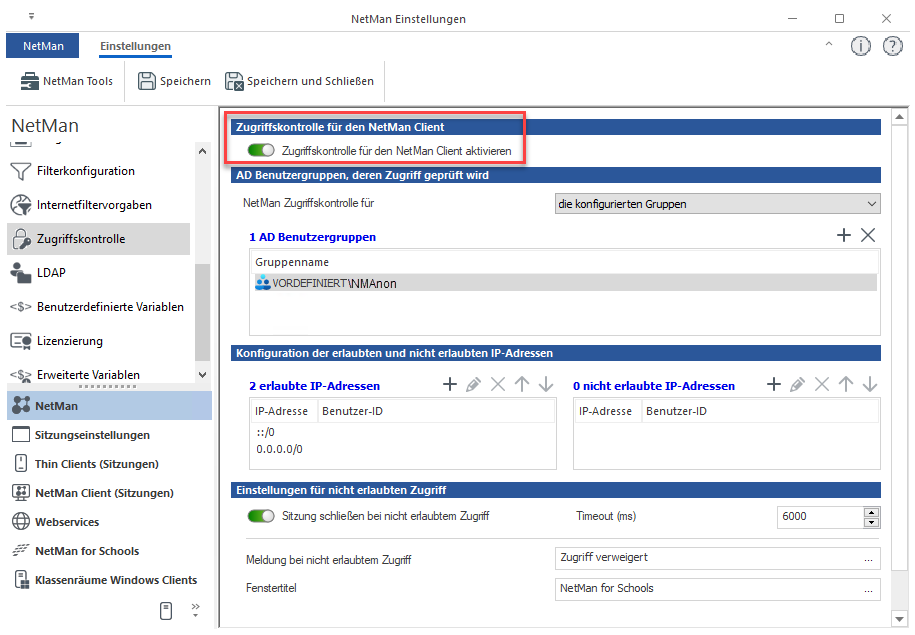Select the VORDEFINIERT\NMAnon group row
The height and width of the screenshot is (635, 915).
pos(564,283)
